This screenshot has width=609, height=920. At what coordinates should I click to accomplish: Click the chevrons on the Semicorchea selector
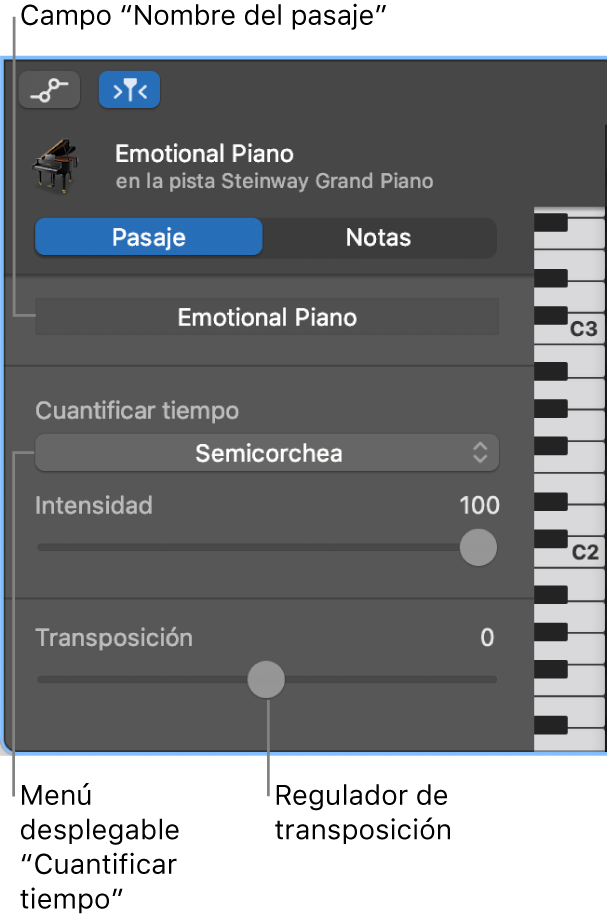(x=479, y=452)
